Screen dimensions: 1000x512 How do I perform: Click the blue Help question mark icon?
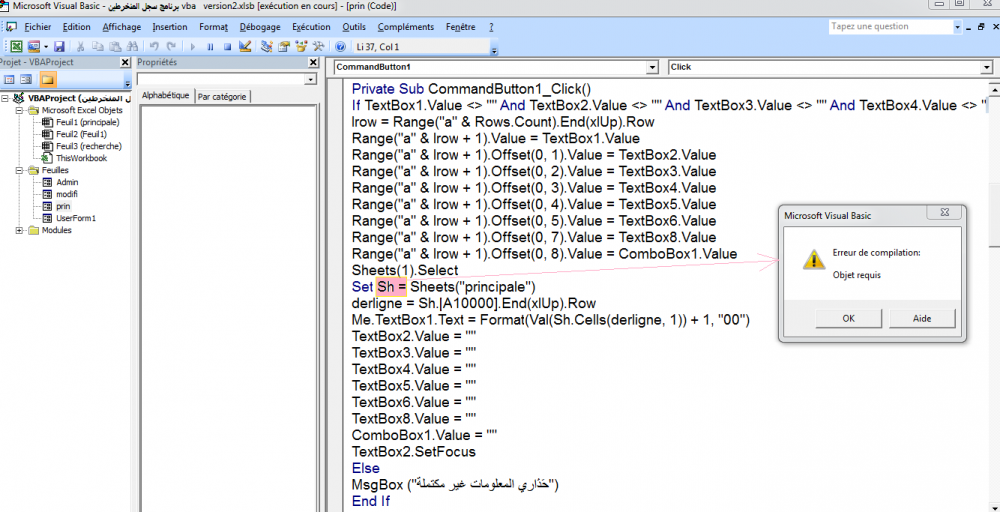pos(341,47)
